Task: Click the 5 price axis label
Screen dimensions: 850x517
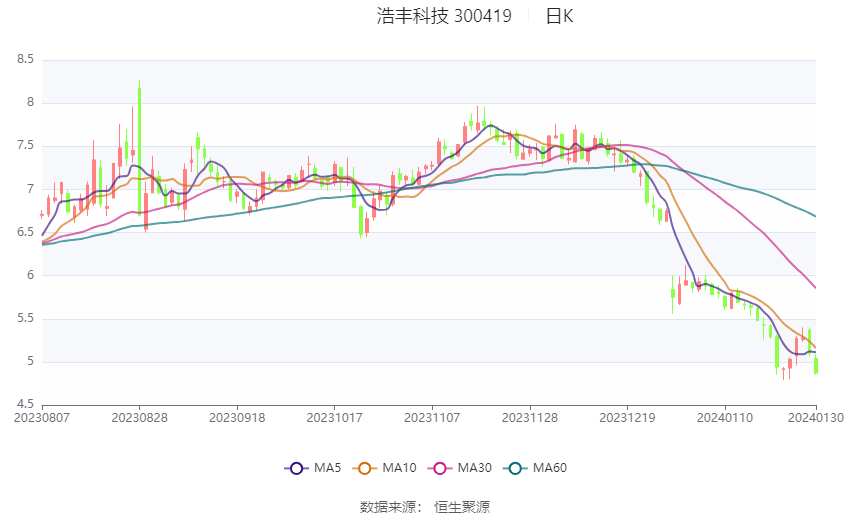Action: click(30, 361)
